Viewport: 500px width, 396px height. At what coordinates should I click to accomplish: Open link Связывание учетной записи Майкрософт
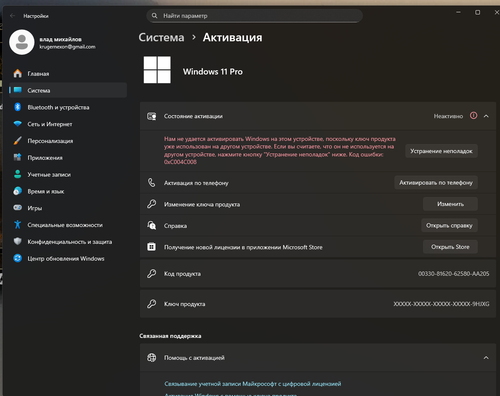click(253, 384)
